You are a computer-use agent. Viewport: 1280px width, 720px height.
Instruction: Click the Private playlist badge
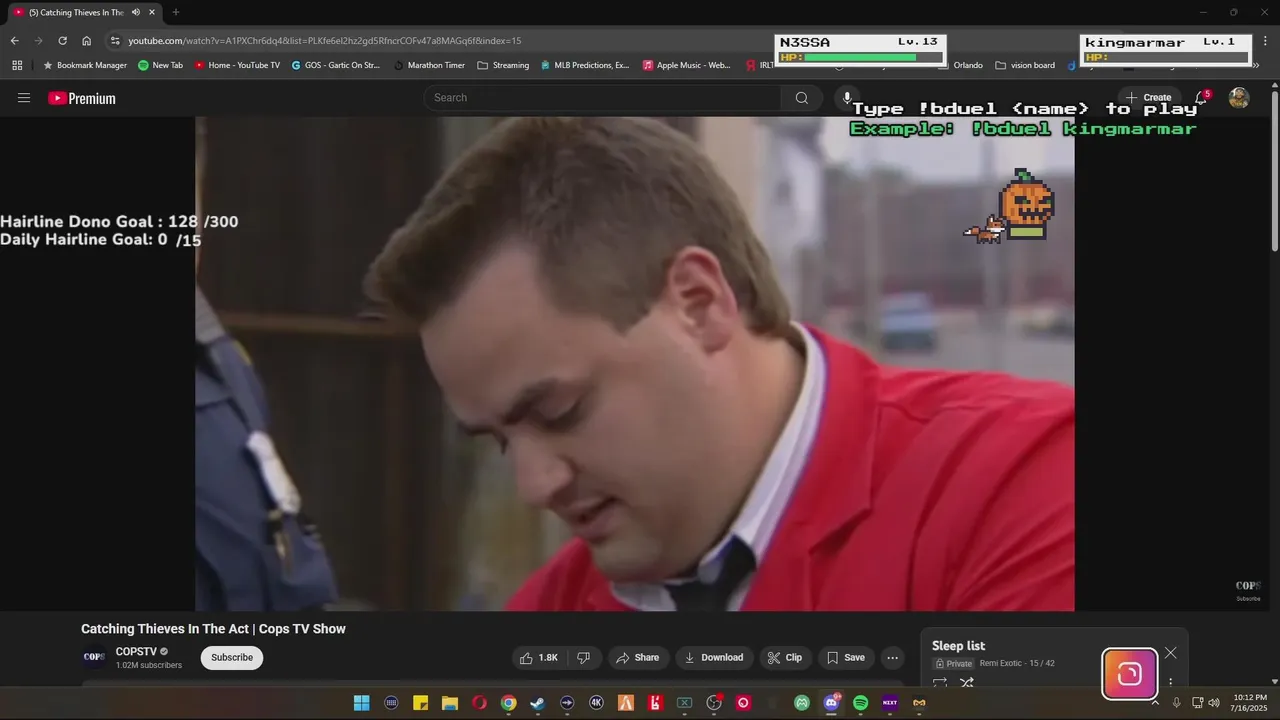click(x=954, y=664)
